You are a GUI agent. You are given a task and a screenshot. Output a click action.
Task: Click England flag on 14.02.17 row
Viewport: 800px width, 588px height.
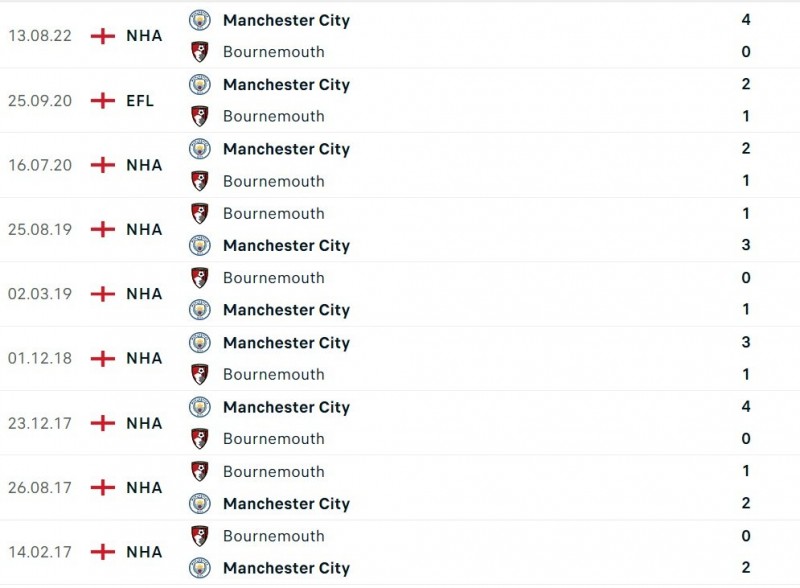pyautogui.click(x=102, y=552)
